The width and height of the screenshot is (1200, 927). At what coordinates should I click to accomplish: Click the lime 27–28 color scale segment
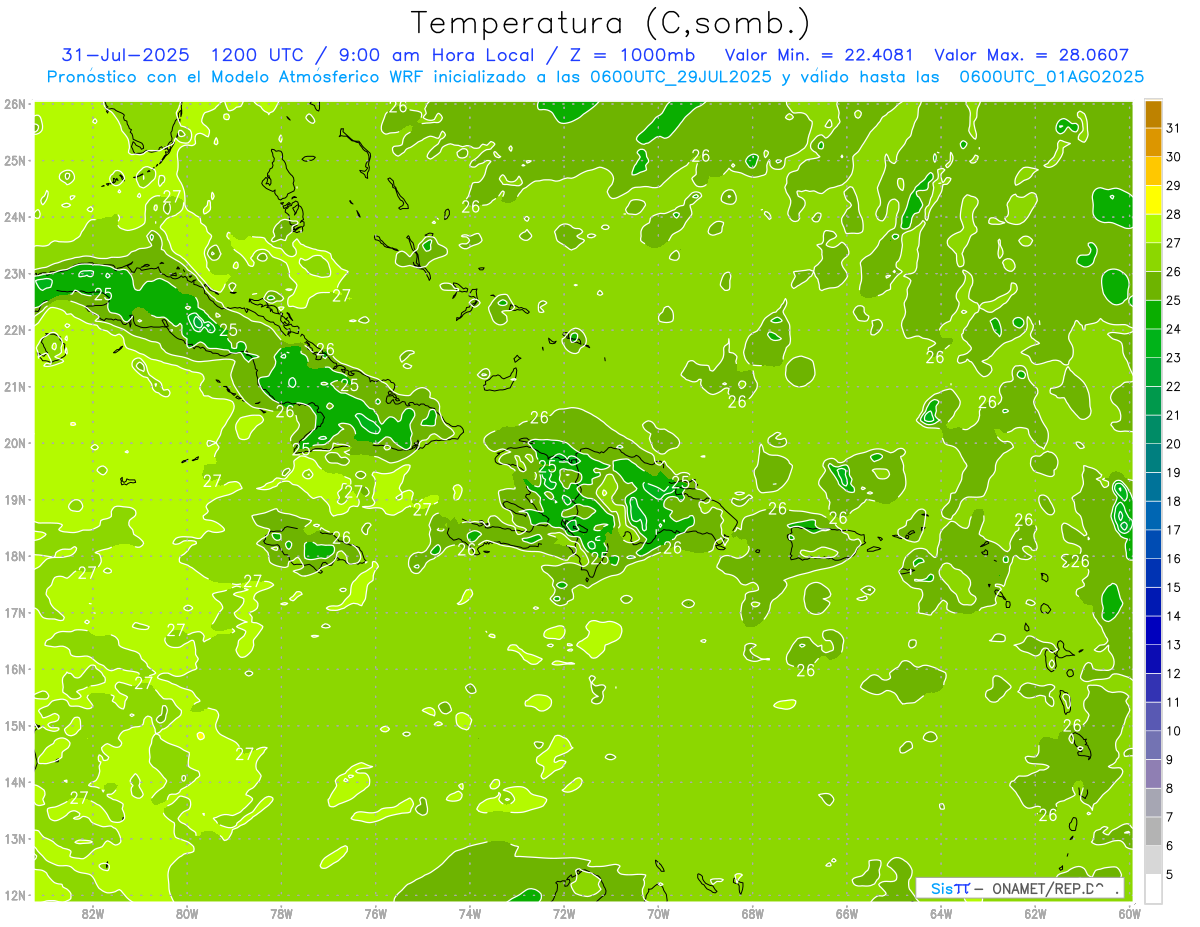[x=1153, y=229]
